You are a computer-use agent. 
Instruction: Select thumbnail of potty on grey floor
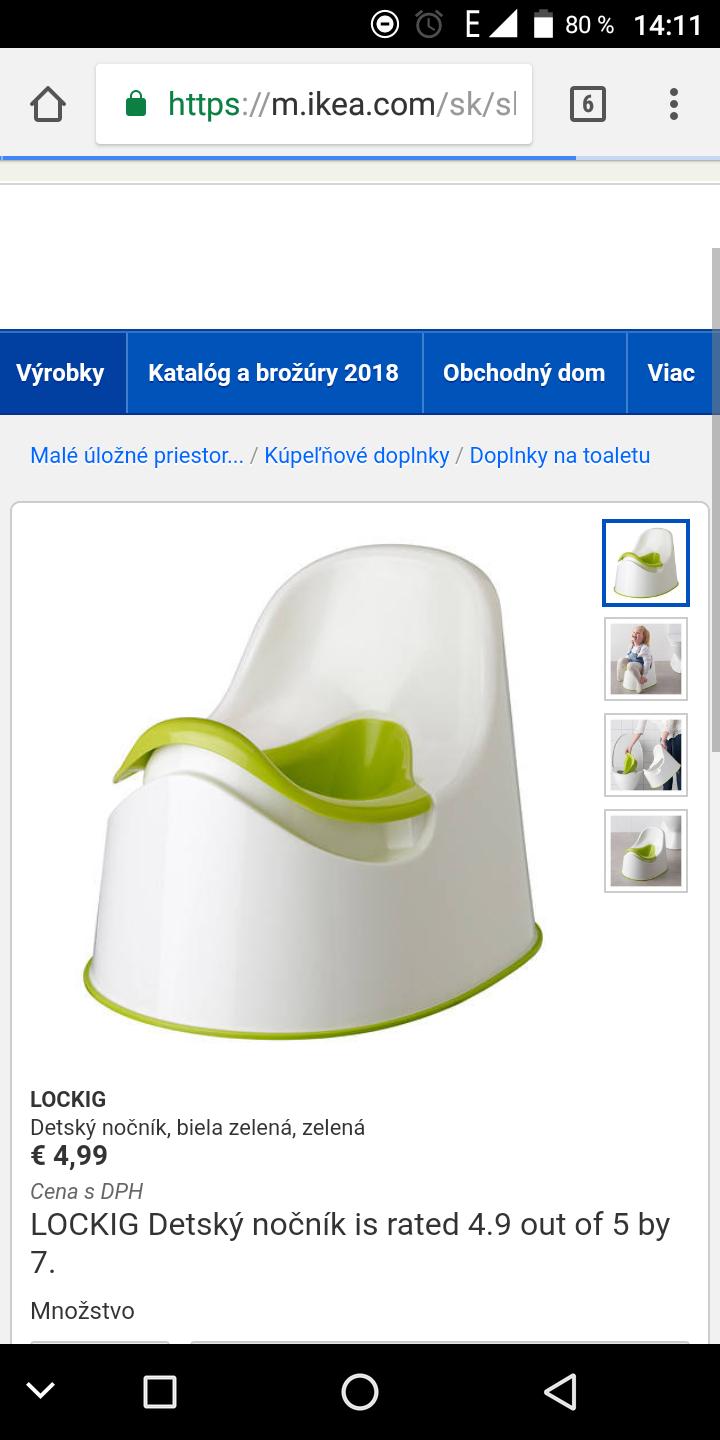[646, 851]
